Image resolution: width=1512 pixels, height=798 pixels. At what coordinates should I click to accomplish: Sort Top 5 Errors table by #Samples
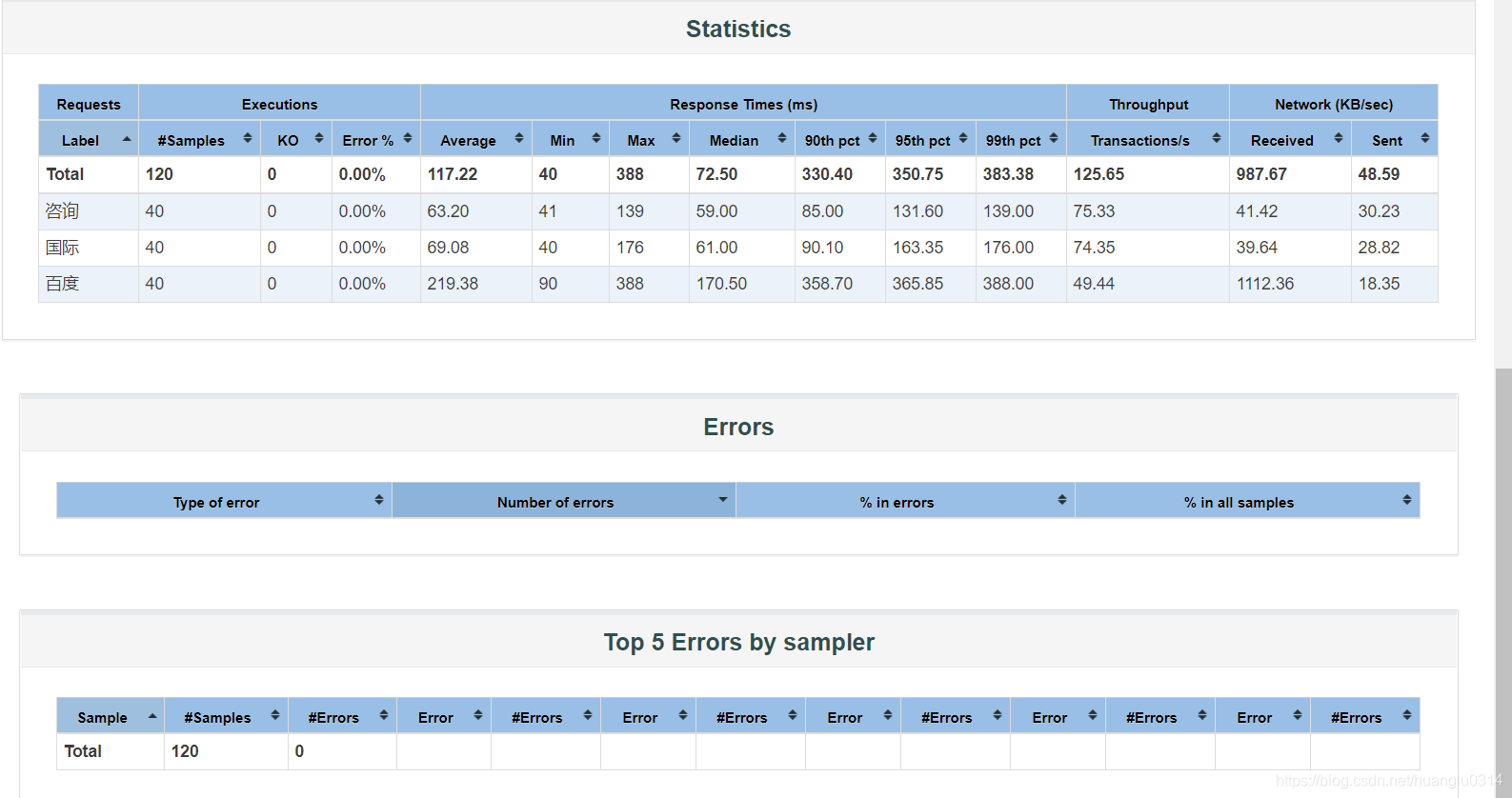(275, 716)
